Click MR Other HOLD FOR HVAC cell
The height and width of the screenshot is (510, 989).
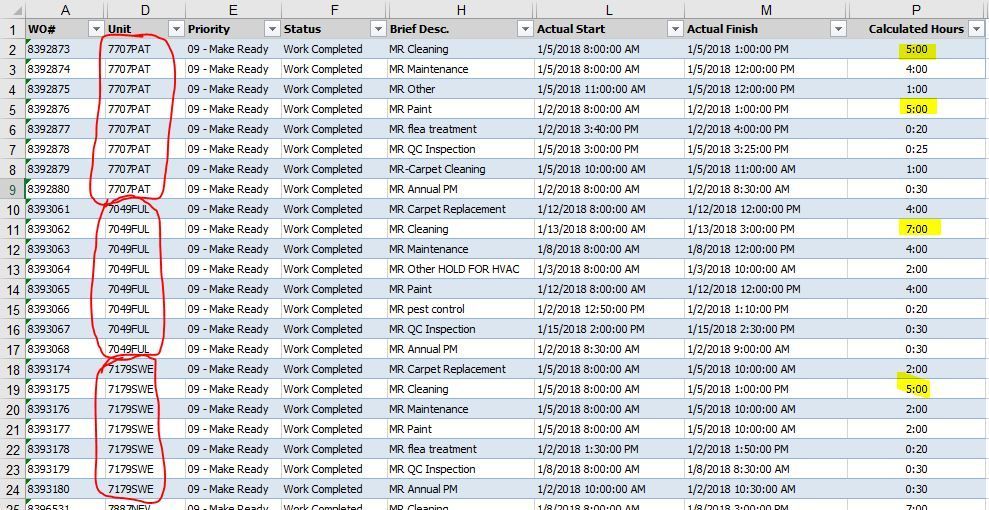[461, 269]
